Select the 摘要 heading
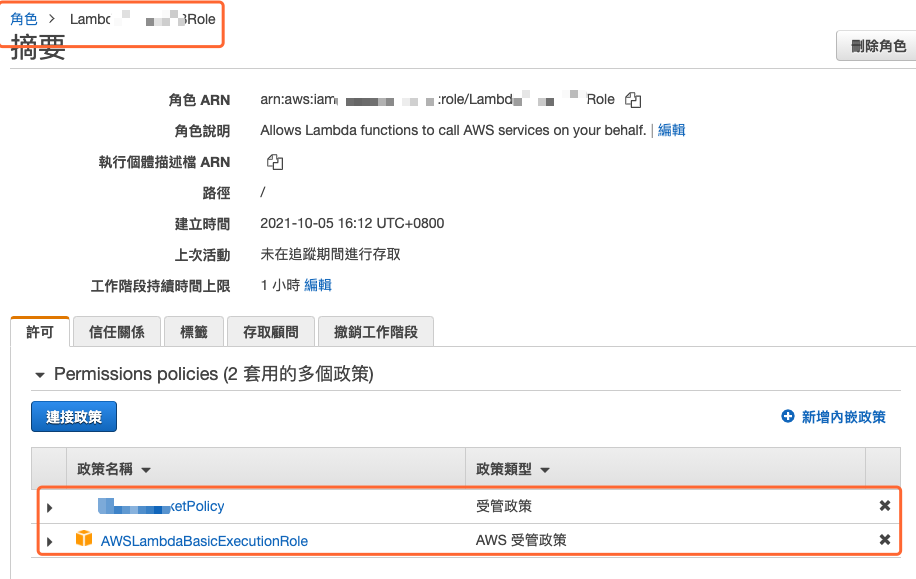 point(38,47)
